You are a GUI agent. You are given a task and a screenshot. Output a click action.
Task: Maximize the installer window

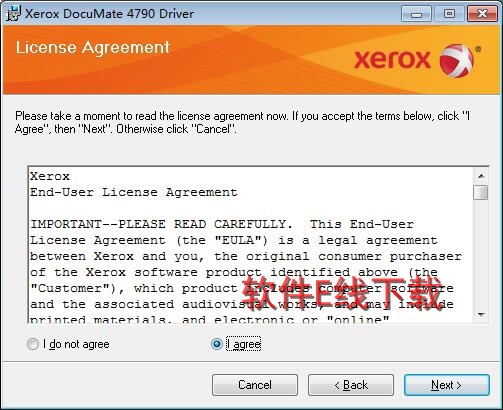click(449, 14)
